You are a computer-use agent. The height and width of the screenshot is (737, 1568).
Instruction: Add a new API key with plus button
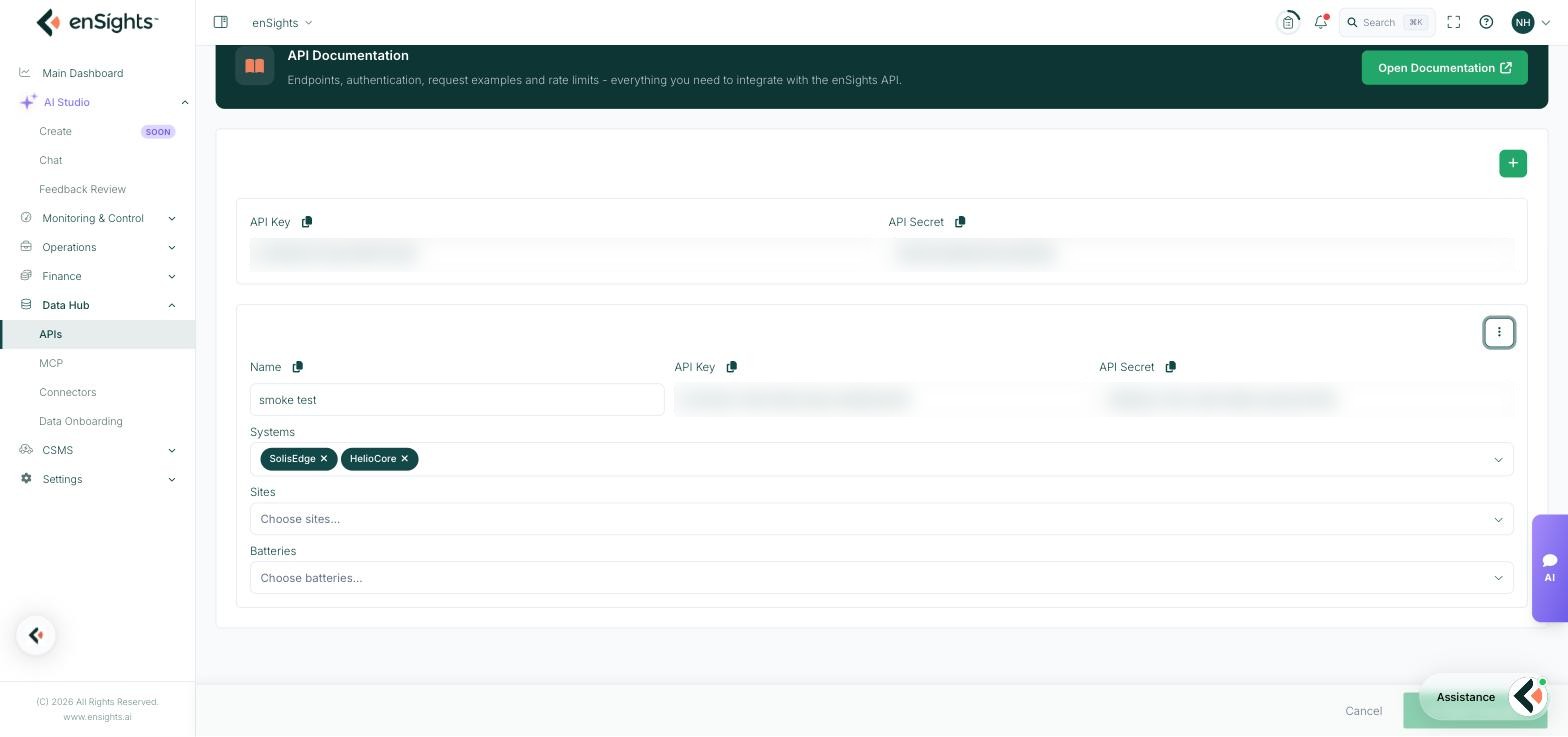click(x=1513, y=163)
